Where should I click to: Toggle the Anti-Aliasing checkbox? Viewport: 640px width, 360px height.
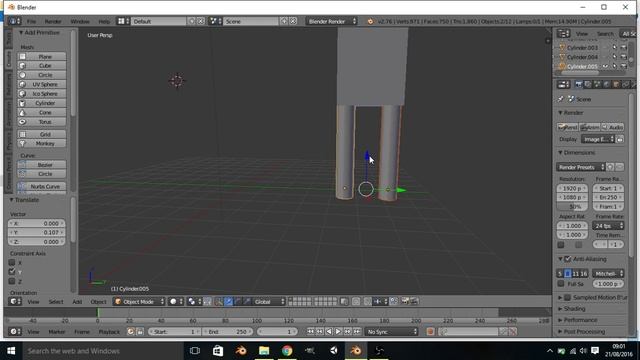[568, 259]
